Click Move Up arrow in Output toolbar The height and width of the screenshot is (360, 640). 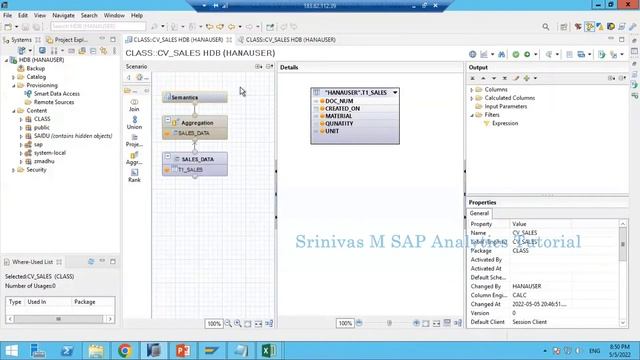[483, 78]
